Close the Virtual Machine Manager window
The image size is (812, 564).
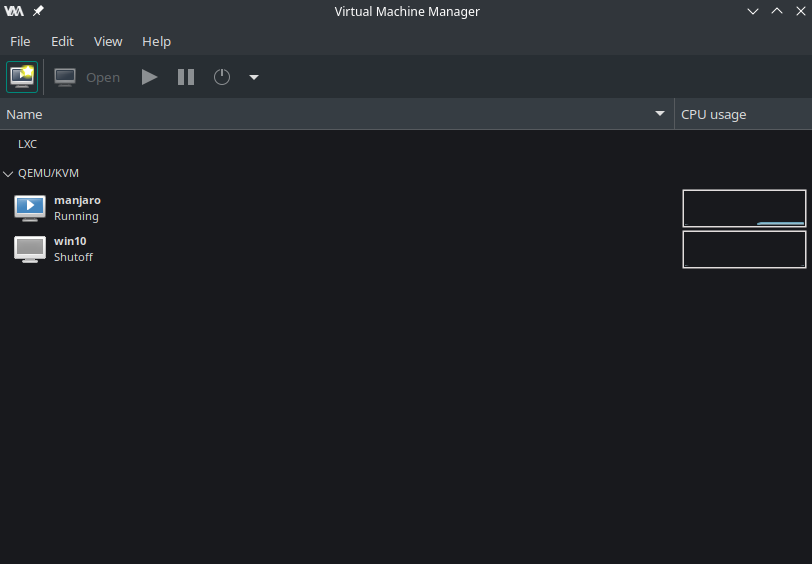coord(801,11)
